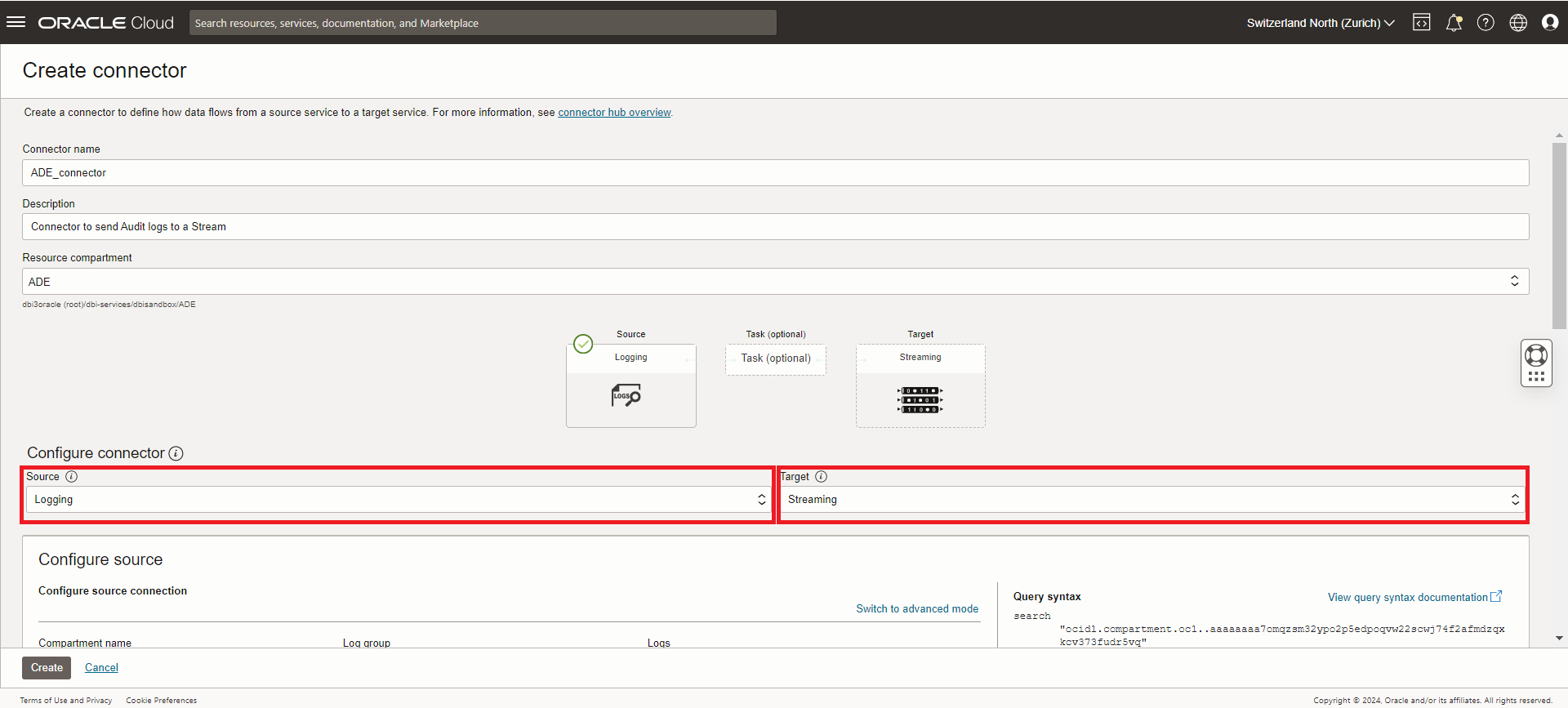Image resolution: width=1568 pixels, height=708 pixels.
Task: Open the user profile icon
Action: click(1549, 23)
